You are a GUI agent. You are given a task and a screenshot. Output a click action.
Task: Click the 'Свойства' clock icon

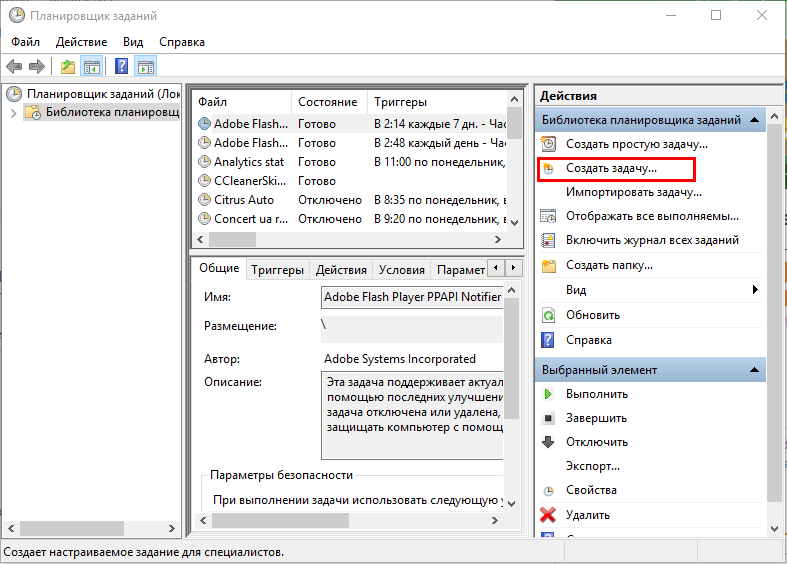point(549,491)
